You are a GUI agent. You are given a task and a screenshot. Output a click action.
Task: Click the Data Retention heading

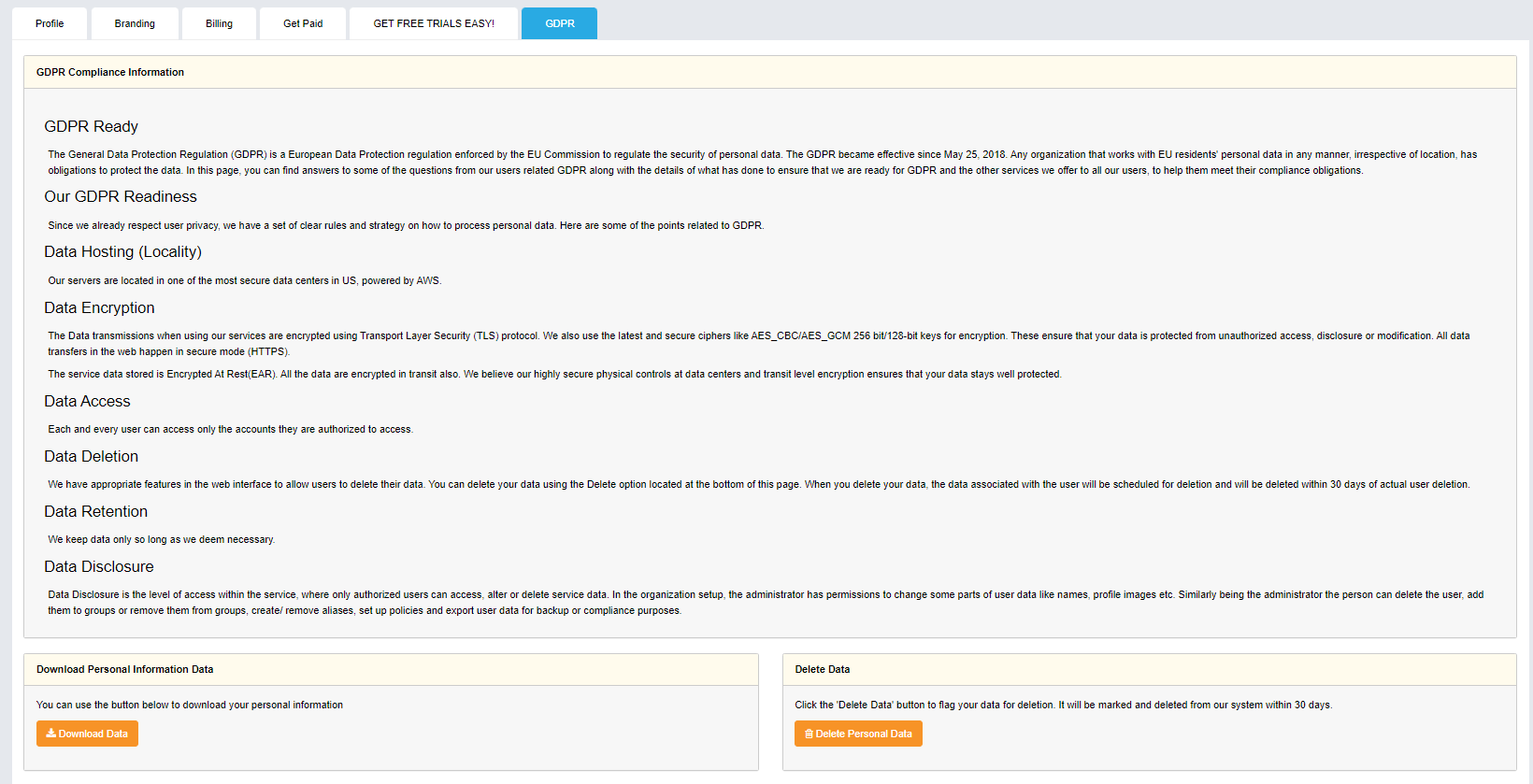point(95,511)
